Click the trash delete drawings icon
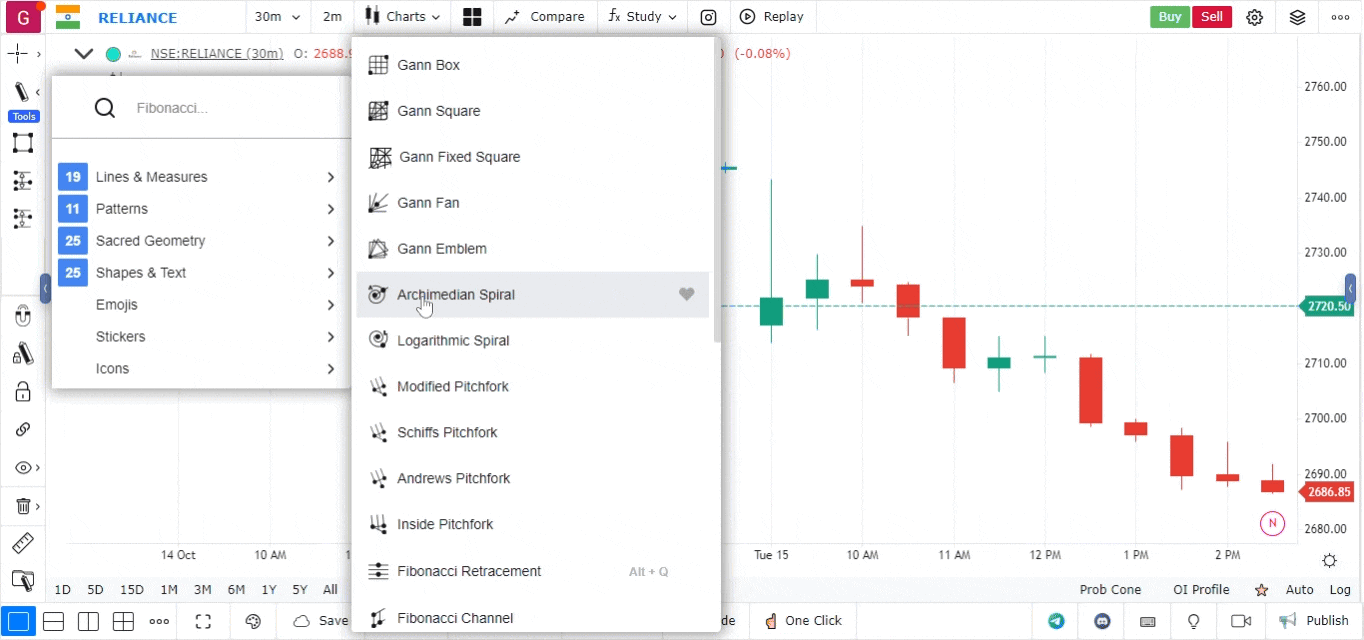This screenshot has width=1364, height=640. point(22,506)
